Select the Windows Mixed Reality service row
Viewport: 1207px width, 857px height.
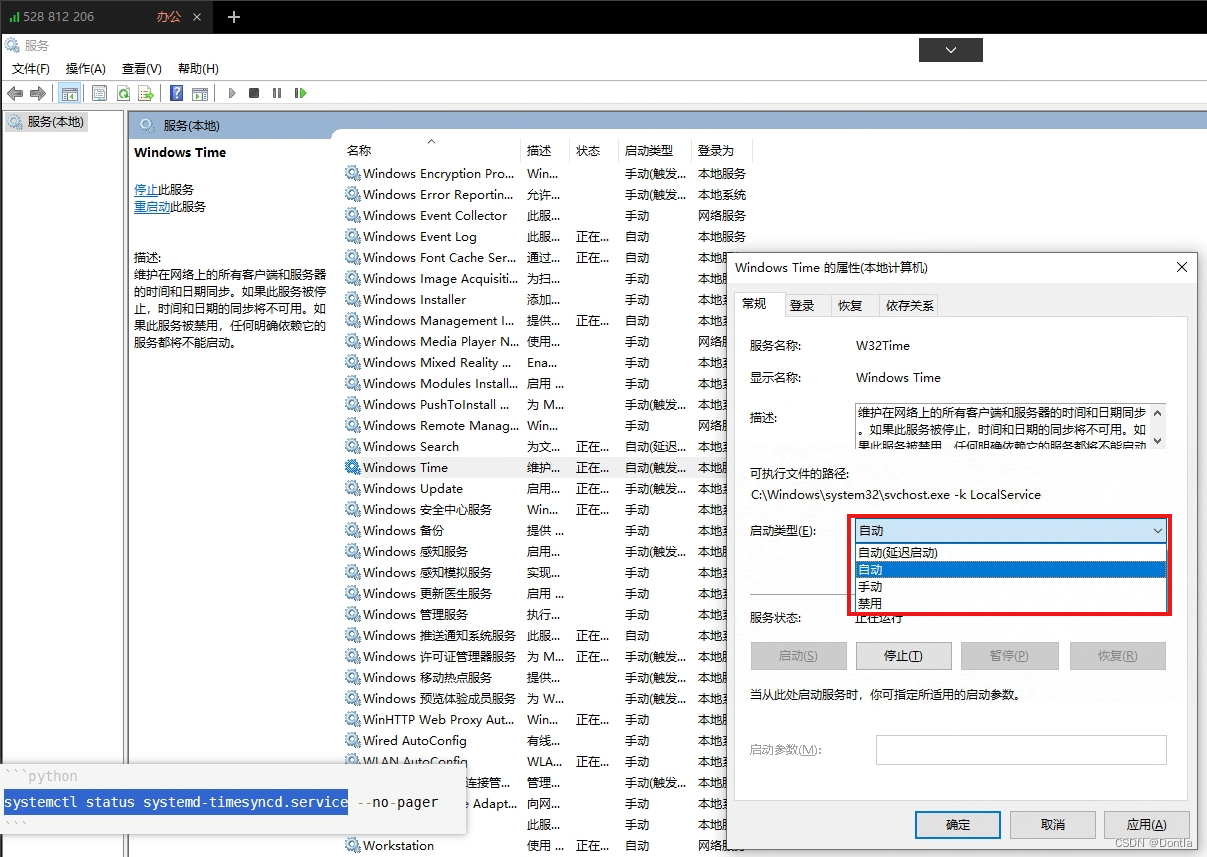536,362
